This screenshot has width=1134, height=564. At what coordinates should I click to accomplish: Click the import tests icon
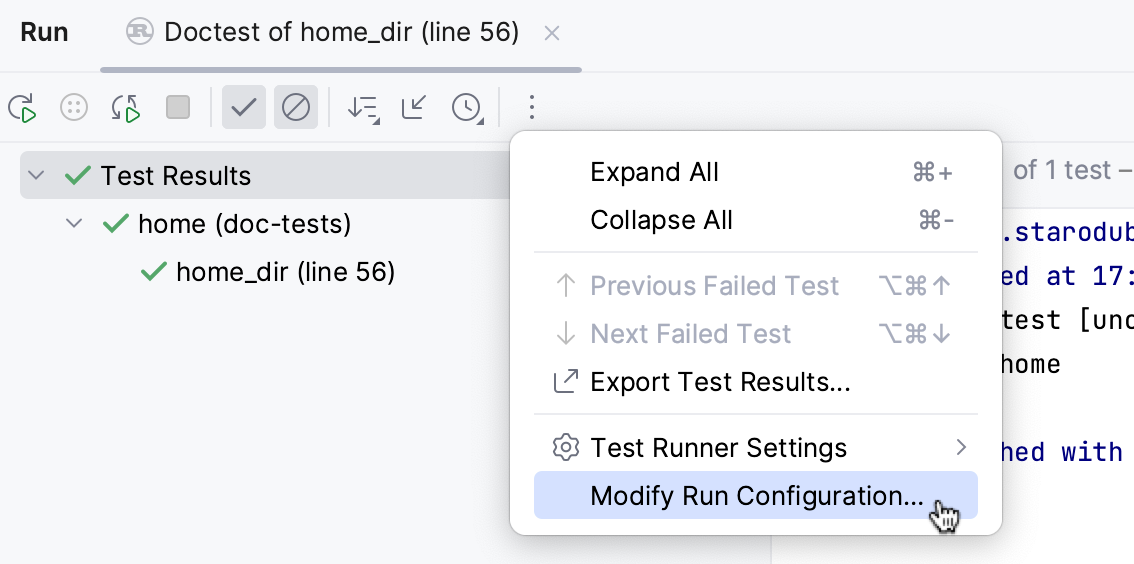(414, 107)
